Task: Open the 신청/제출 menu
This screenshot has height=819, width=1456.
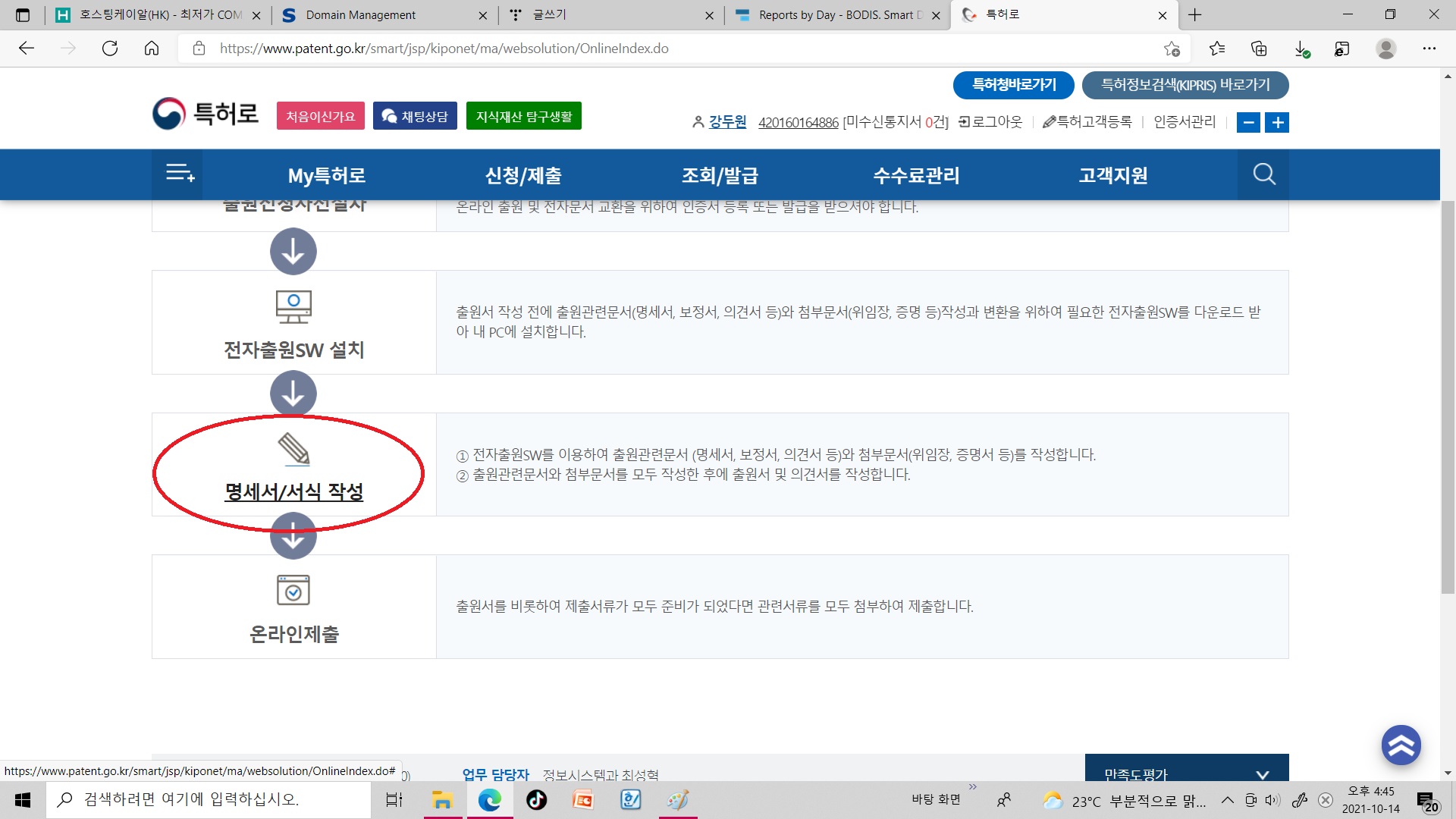Action: pos(523,175)
